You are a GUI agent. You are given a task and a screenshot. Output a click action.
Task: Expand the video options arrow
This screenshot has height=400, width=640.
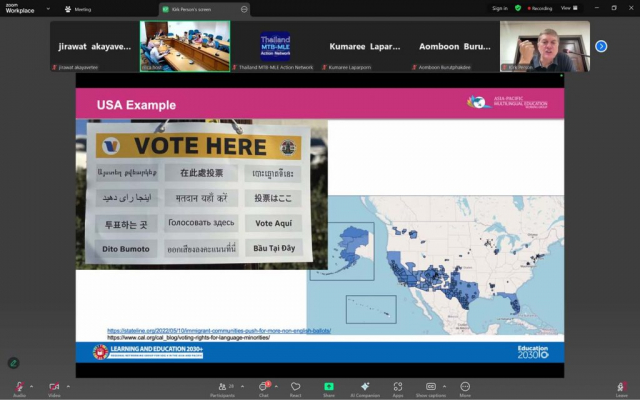66,384
